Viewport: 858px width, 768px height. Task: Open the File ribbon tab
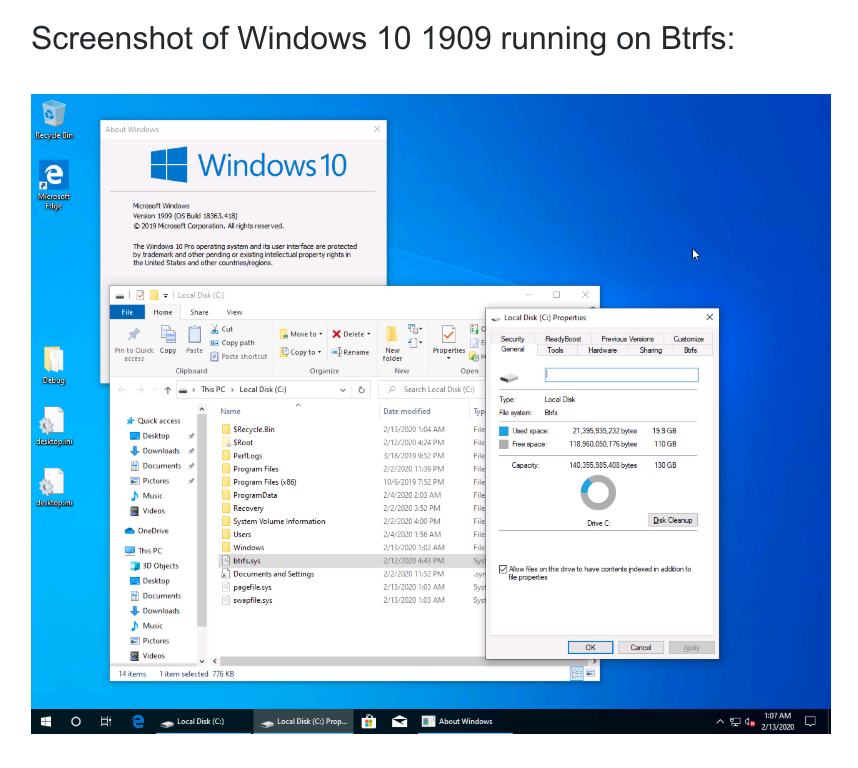click(x=127, y=312)
